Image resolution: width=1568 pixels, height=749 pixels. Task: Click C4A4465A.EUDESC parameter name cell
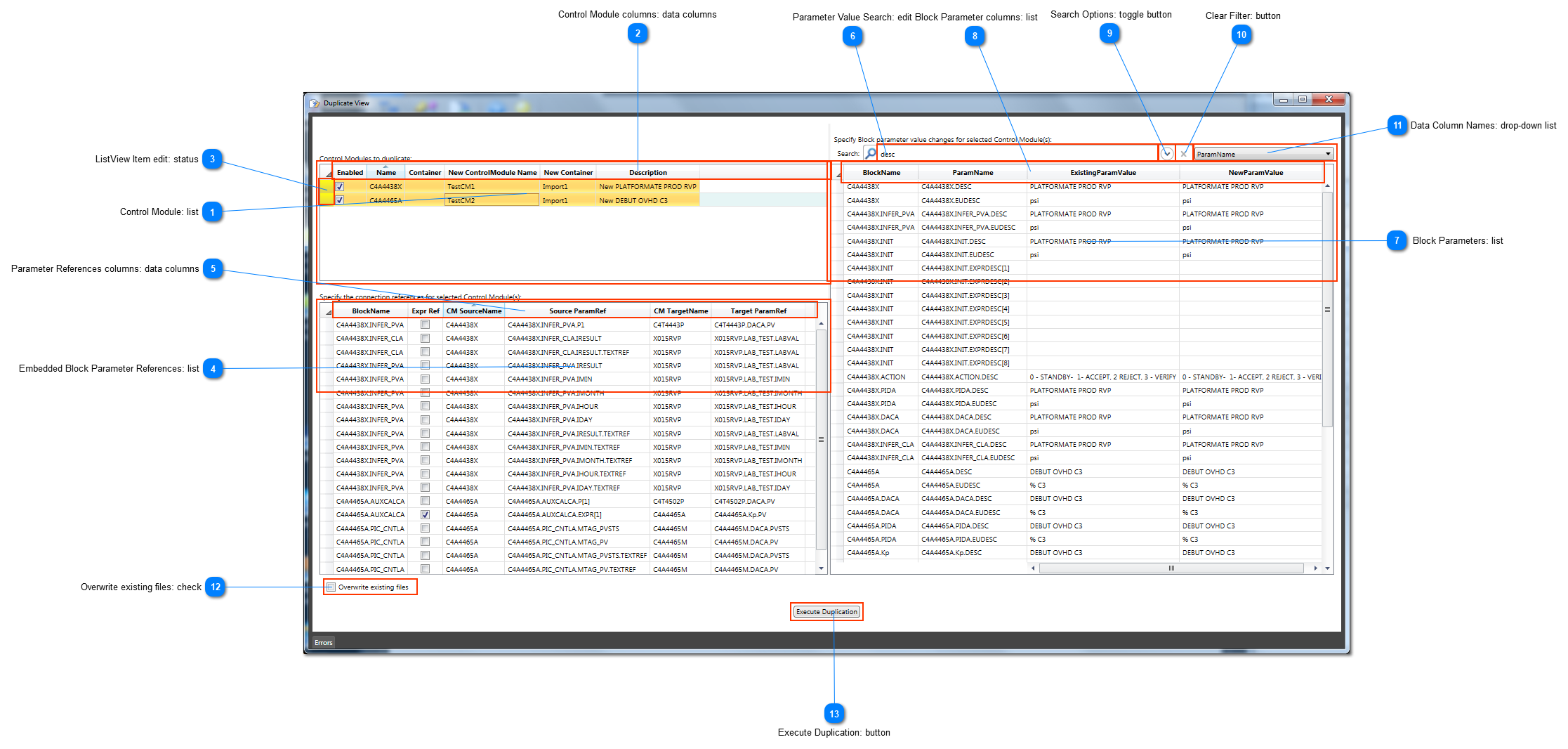click(x=973, y=485)
